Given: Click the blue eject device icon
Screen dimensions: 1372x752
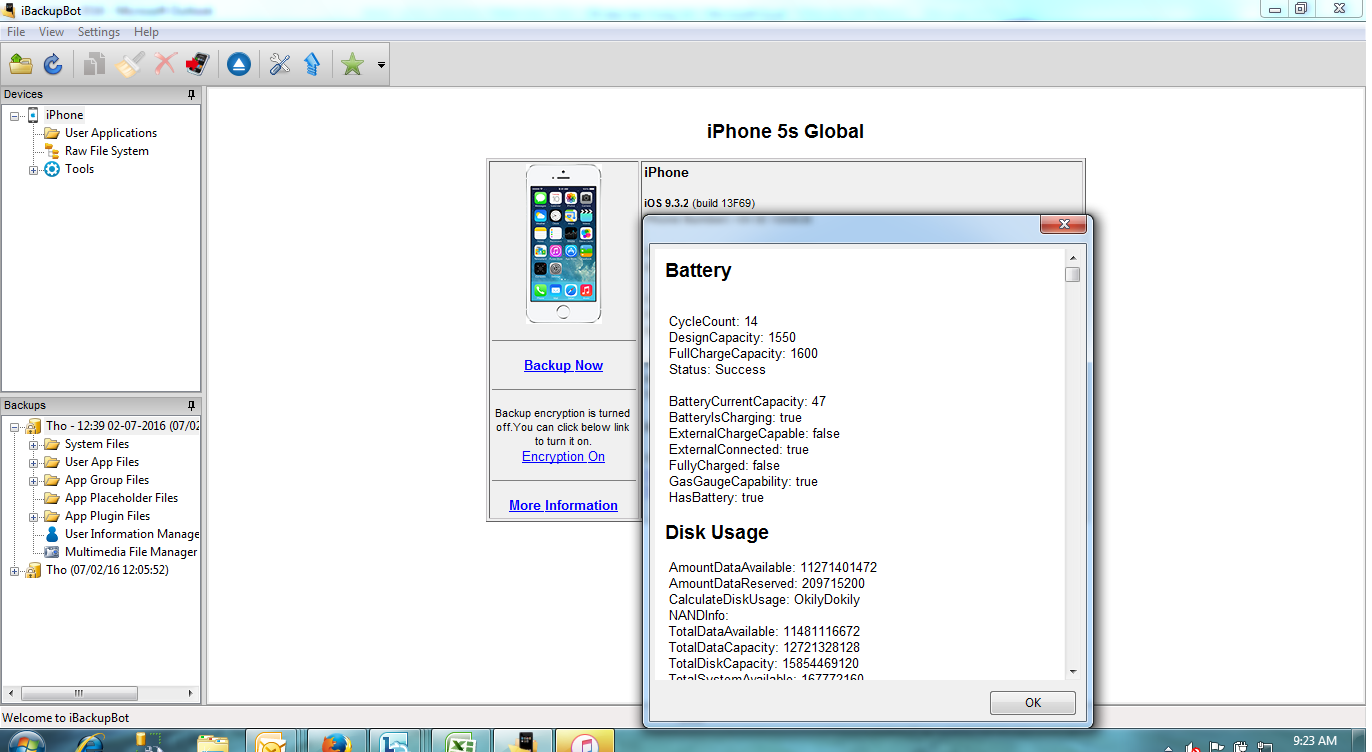Looking at the screenshot, I should click(238, 65).
